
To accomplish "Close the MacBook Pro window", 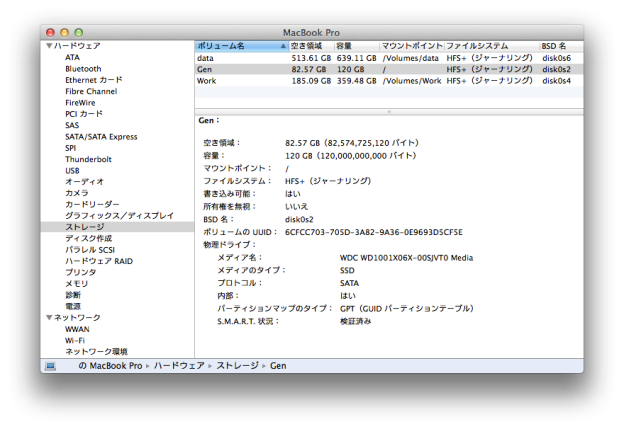I will (51, 33).
